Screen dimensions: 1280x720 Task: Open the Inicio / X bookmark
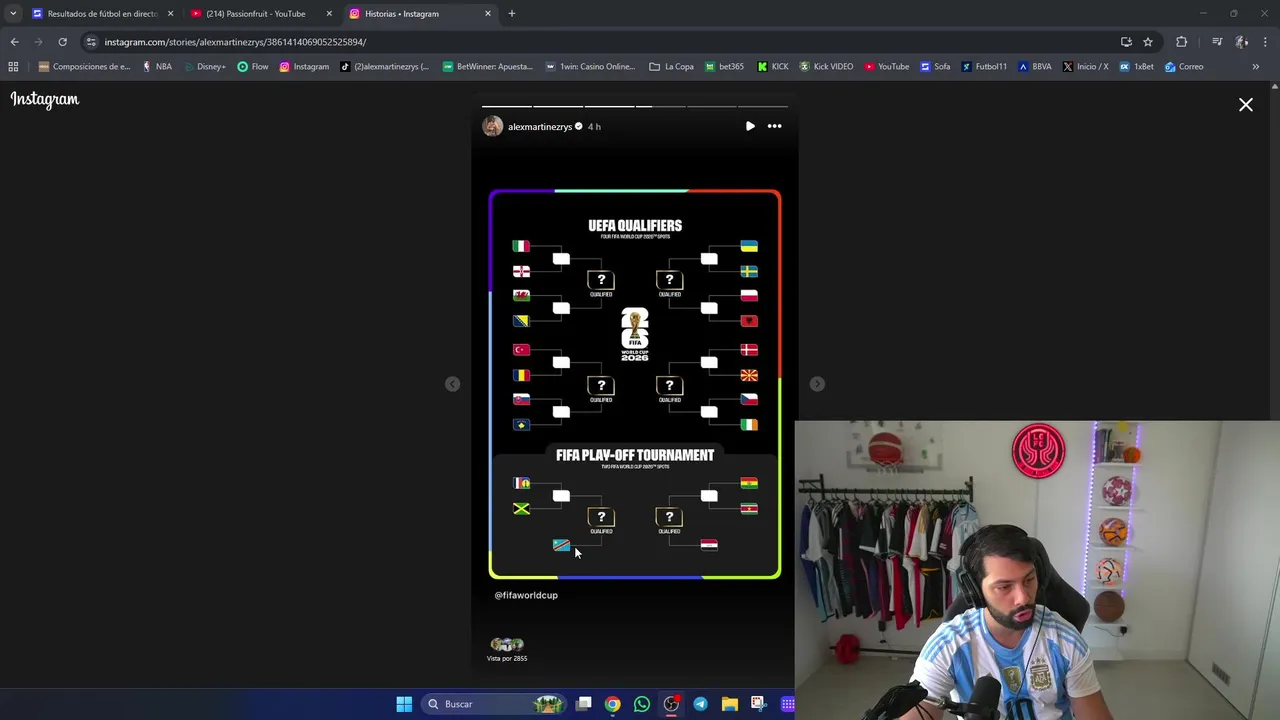tap(1085, 67)
